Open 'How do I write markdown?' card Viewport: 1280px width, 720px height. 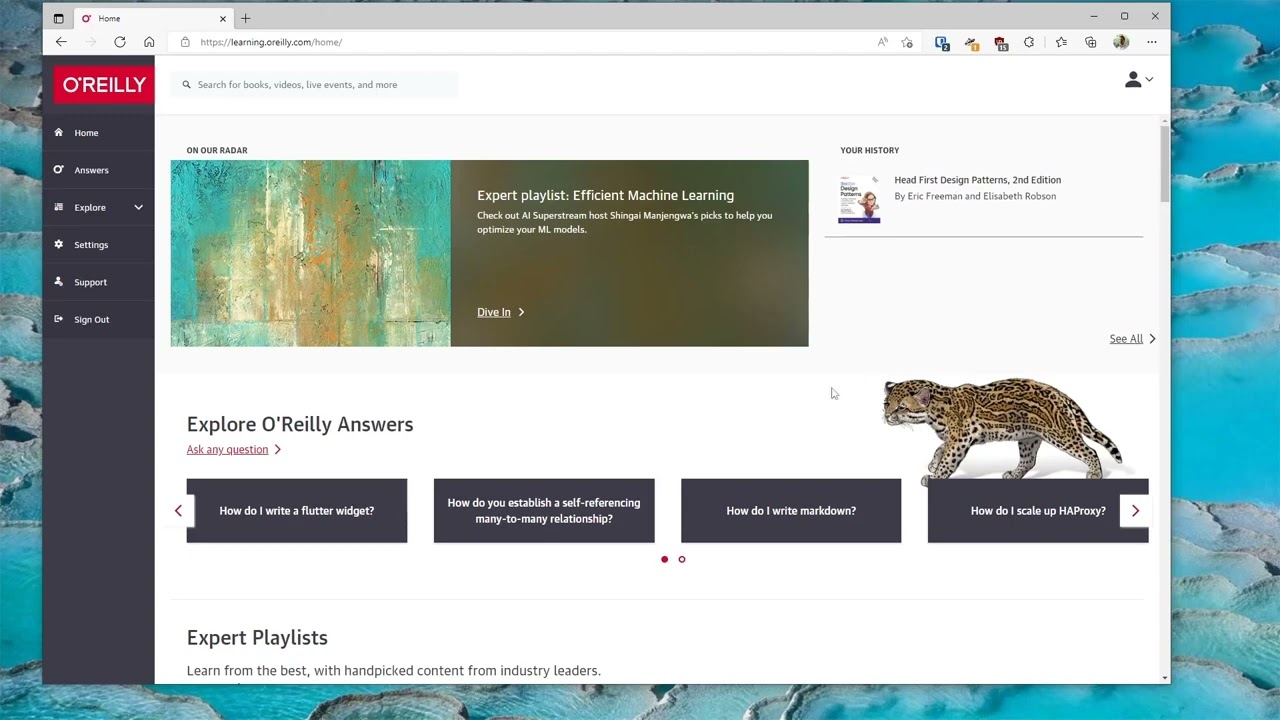(791, 511)
